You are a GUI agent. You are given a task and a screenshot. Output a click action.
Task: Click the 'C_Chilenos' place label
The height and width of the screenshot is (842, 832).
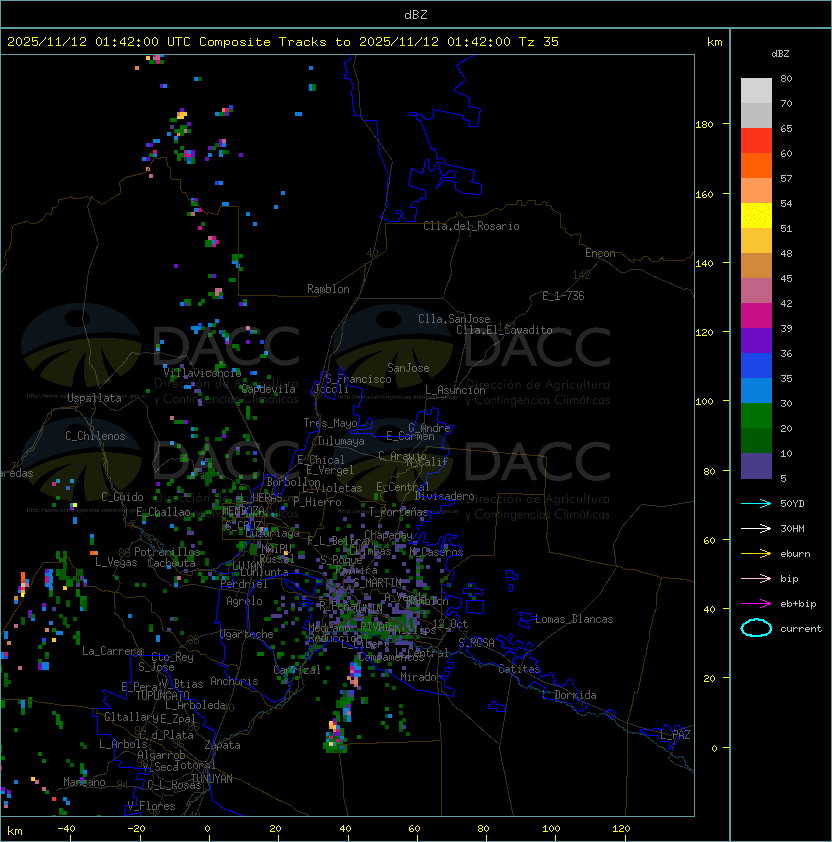click(x=95, y=436)
